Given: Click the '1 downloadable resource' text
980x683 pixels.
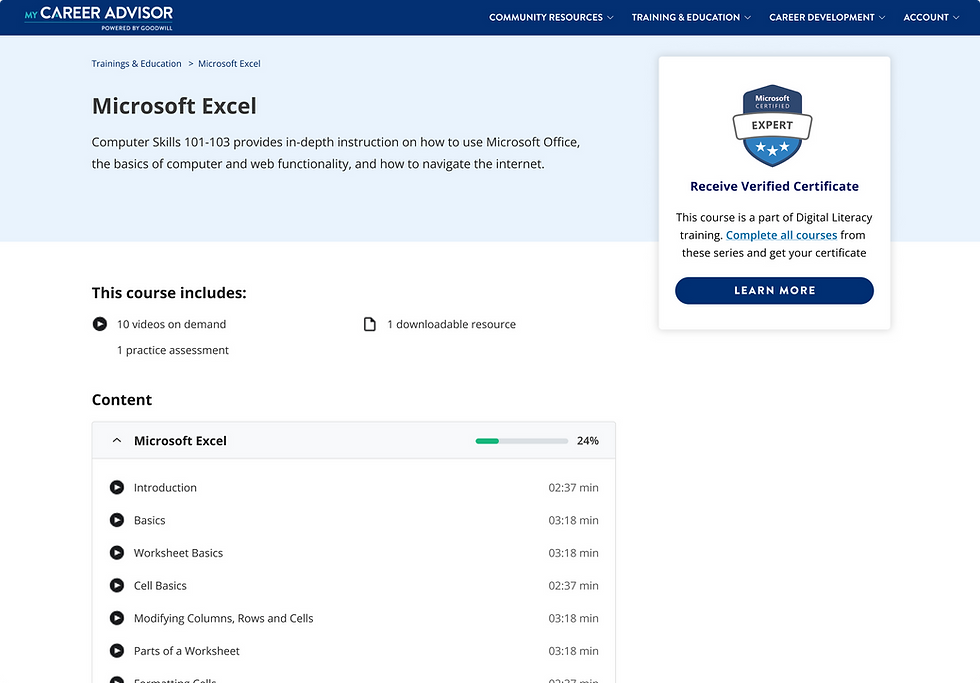Looking at the screenshot, I should point(451,324).
